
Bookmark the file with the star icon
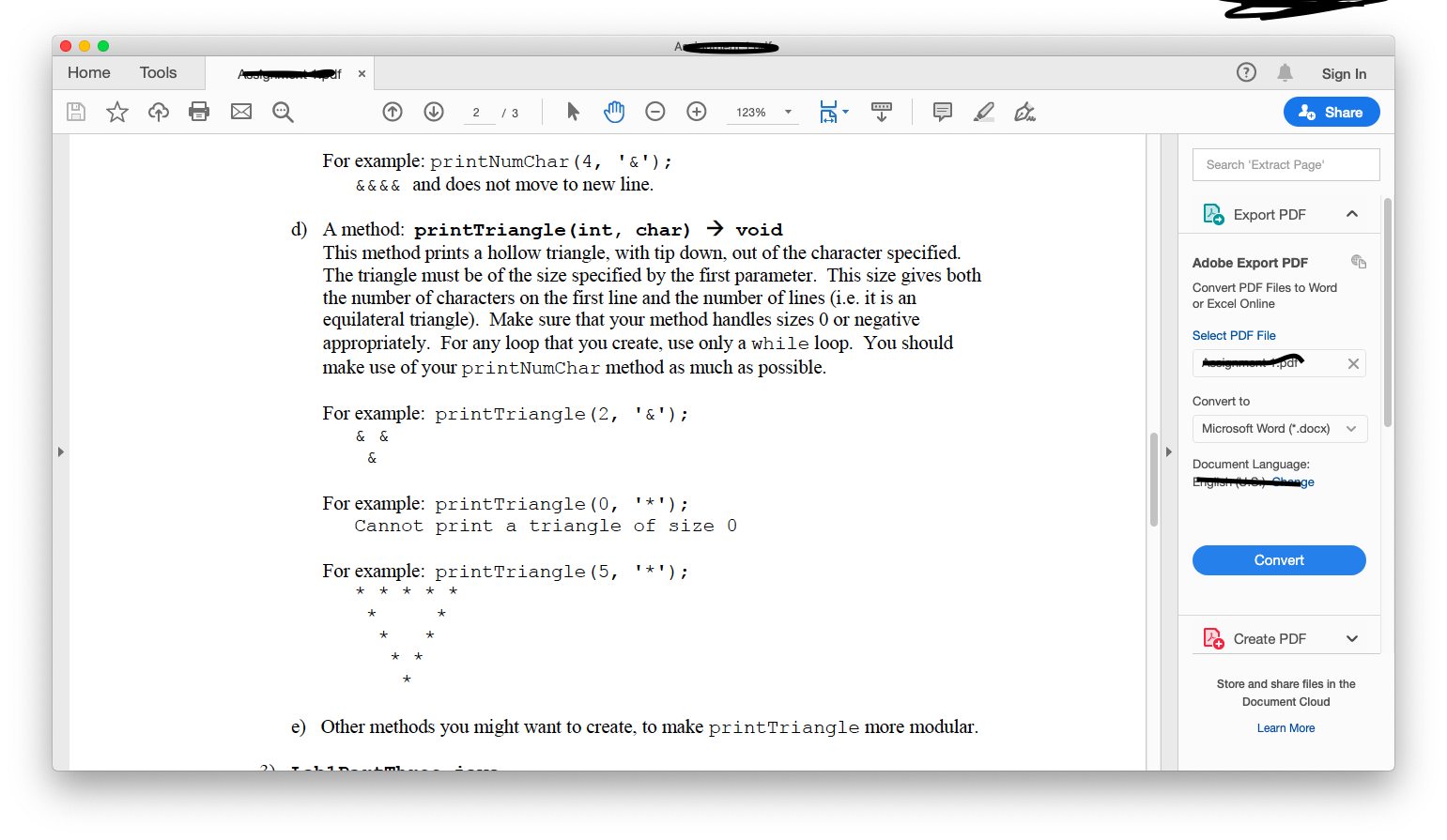pyautogui.click(x=117, y=112)
